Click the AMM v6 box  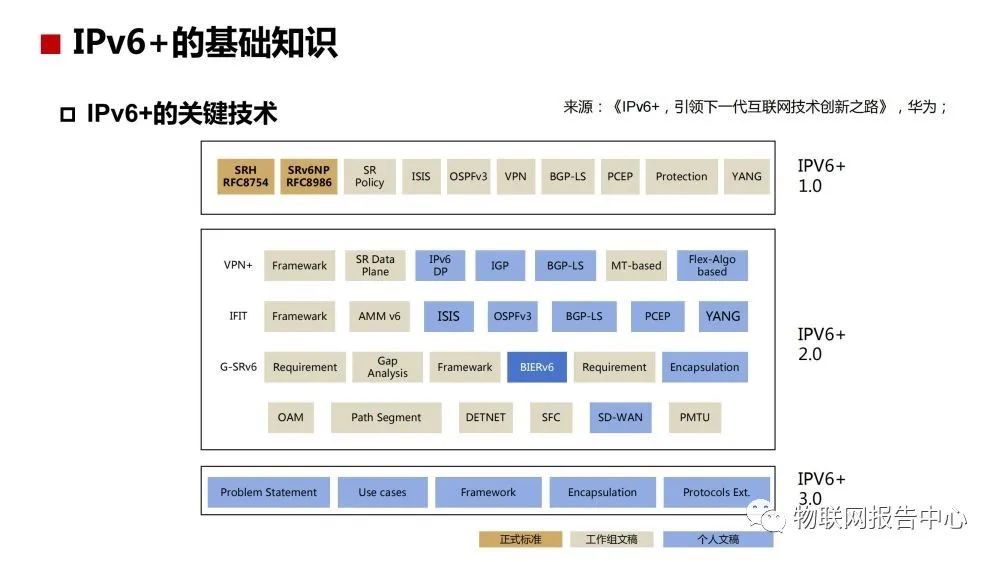[x=379, y=316]
